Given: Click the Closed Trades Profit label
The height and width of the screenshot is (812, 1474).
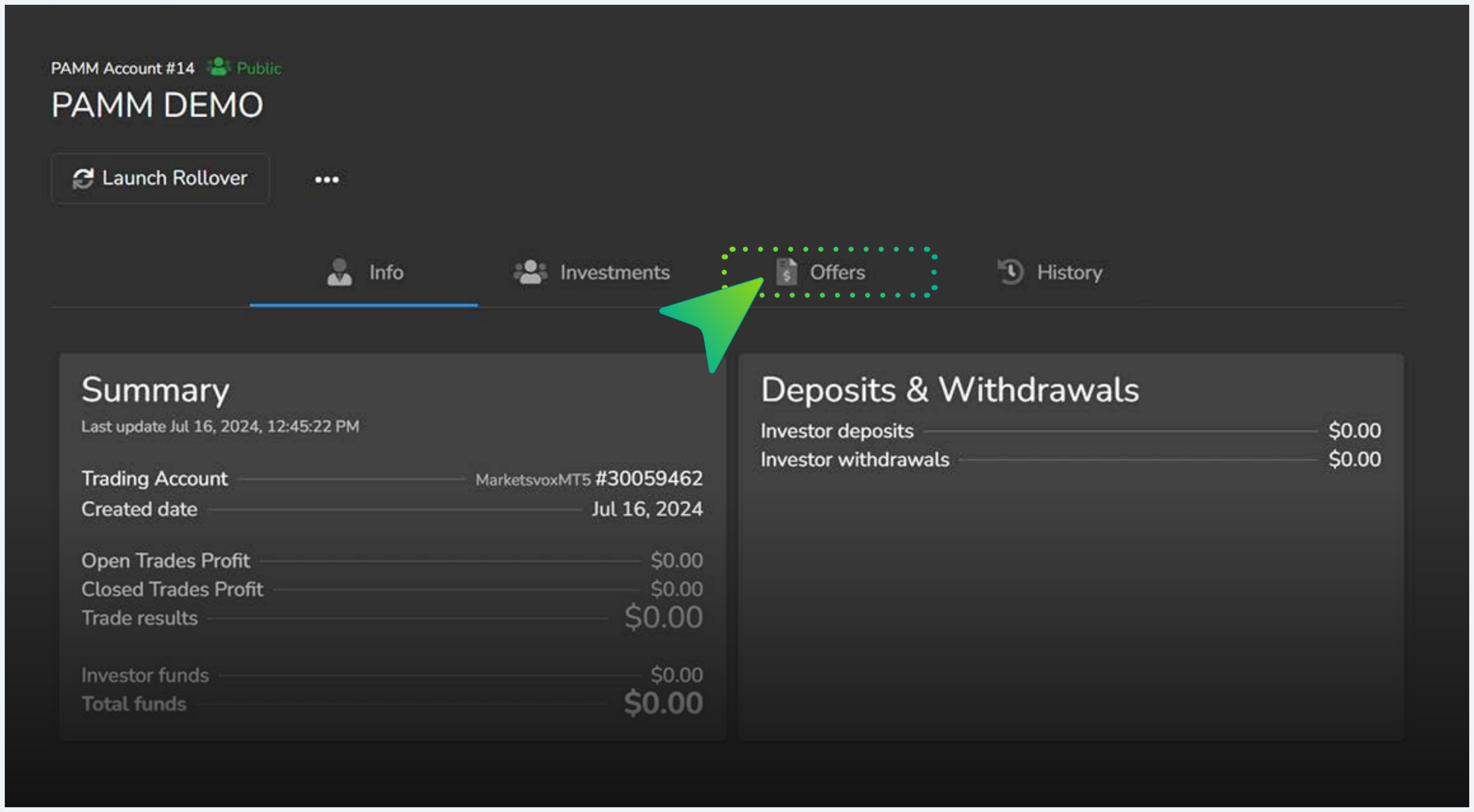Looking at the screenshot, I should tap(172, 589).
